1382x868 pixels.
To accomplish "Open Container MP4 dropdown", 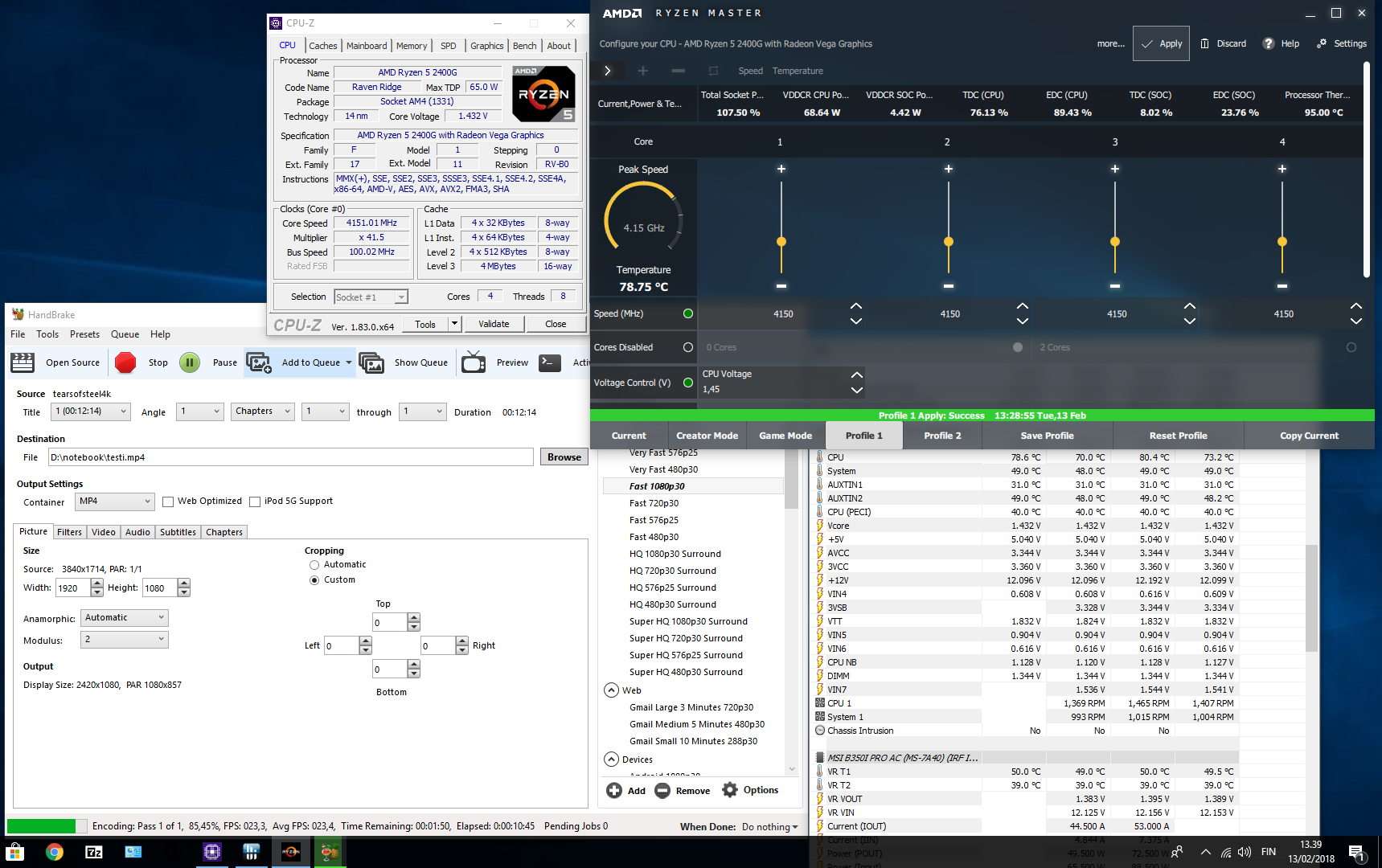I will [x=115, y=502].
